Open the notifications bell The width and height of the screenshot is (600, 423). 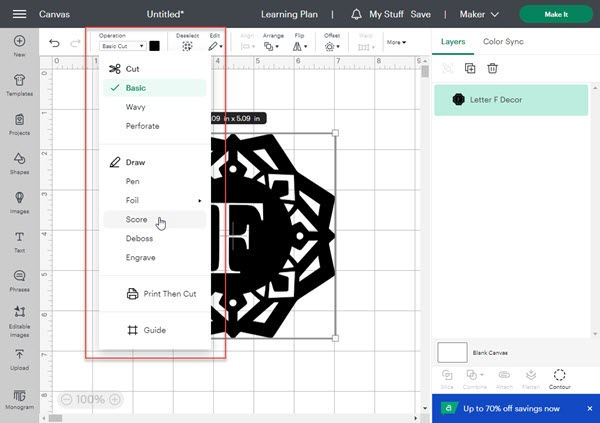(x=358, y=15)
